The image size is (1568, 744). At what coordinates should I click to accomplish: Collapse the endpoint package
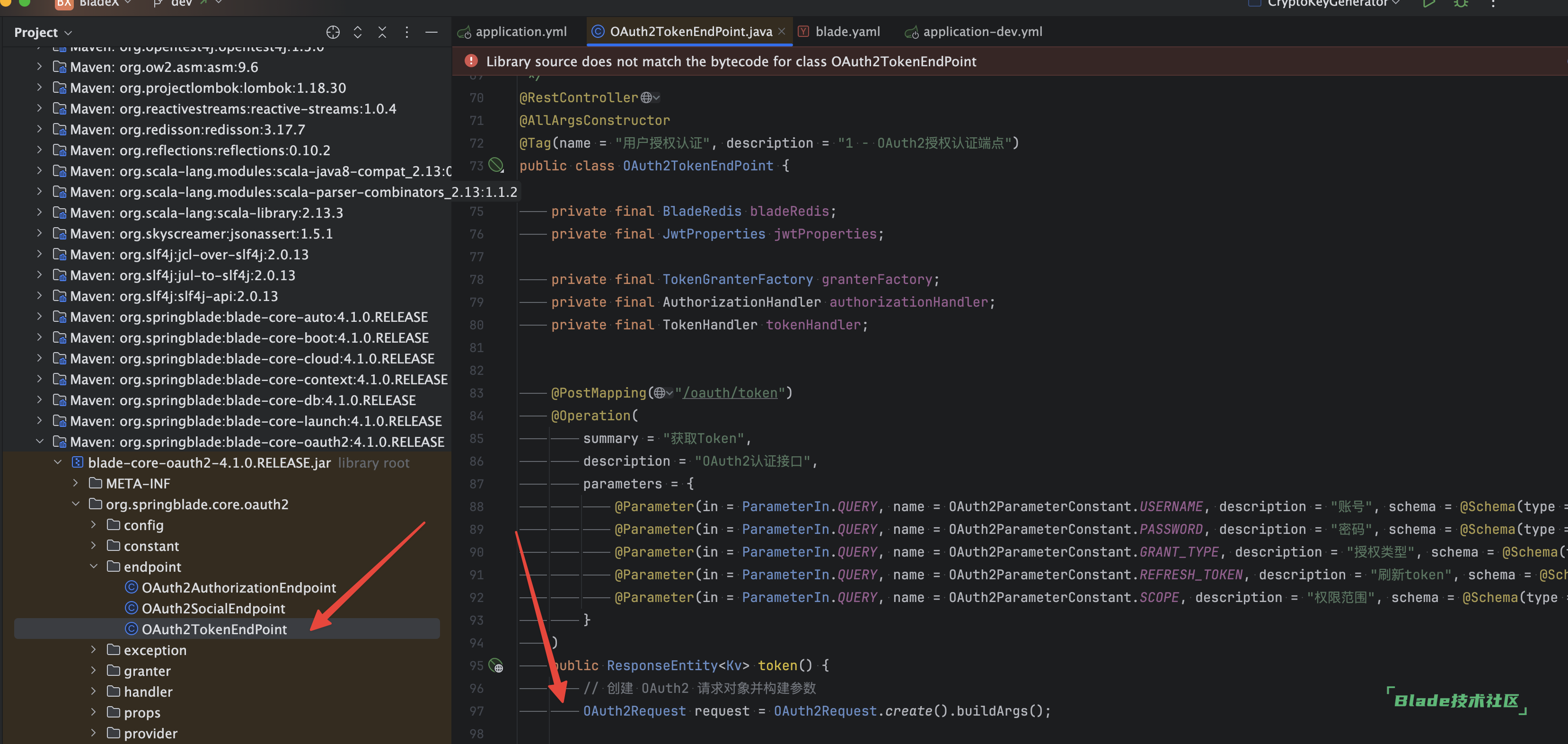click(93, 566)
